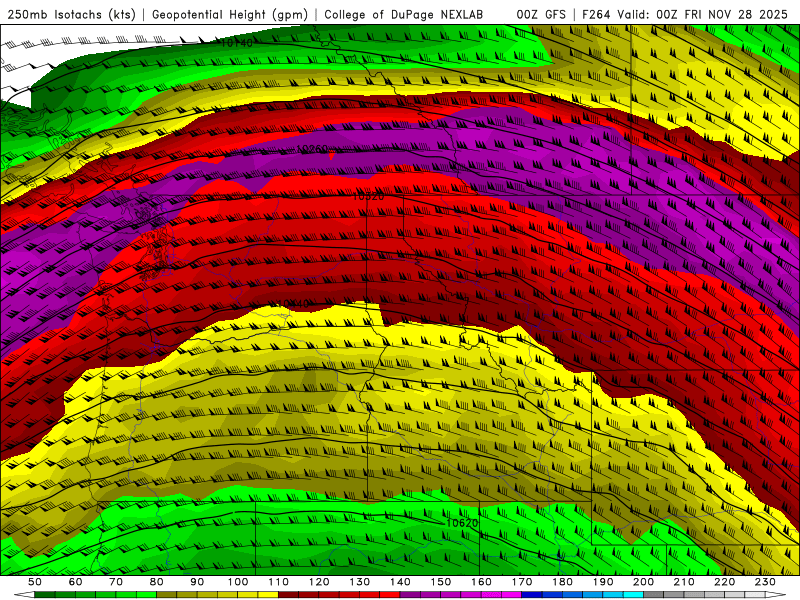Click the legend value 210
The image size is (800, 600).
[684, 582]
